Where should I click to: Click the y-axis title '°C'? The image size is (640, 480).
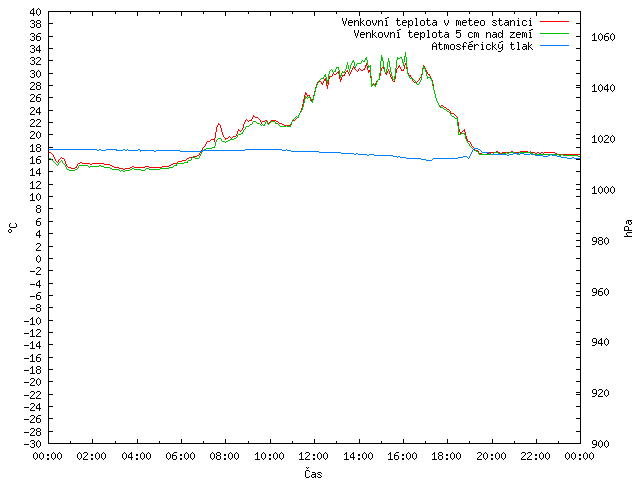pyautogui.click(x=12, y=228)
